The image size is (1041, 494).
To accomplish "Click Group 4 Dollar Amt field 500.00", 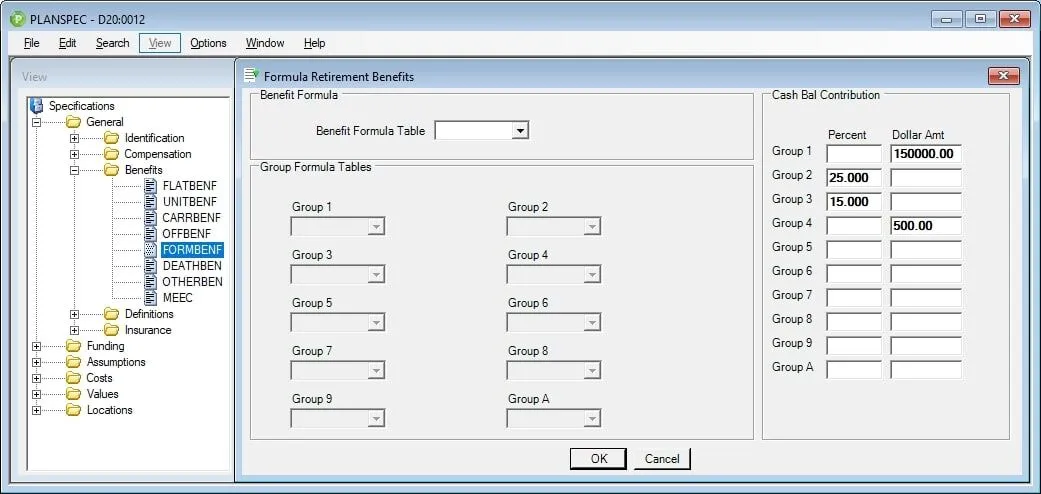I will [x=925, y=226].
